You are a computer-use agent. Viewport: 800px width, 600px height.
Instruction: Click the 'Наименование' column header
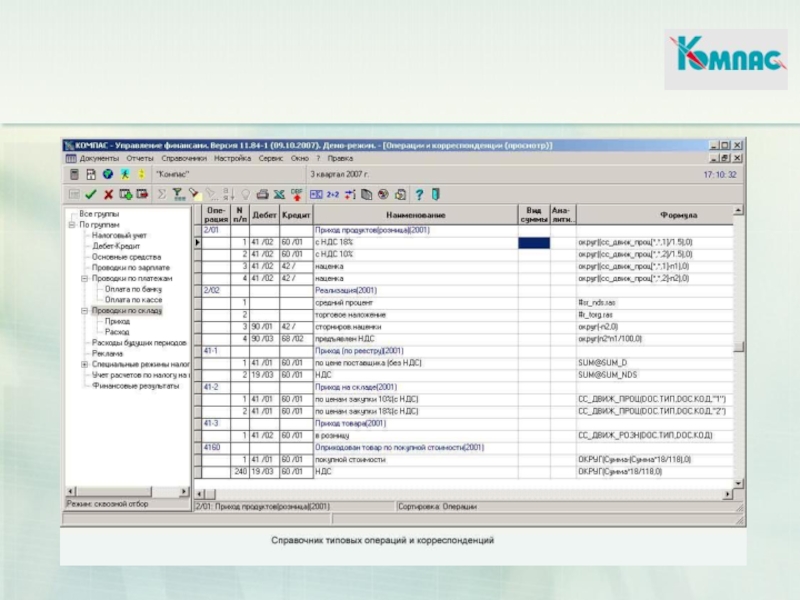click(416, 215)
